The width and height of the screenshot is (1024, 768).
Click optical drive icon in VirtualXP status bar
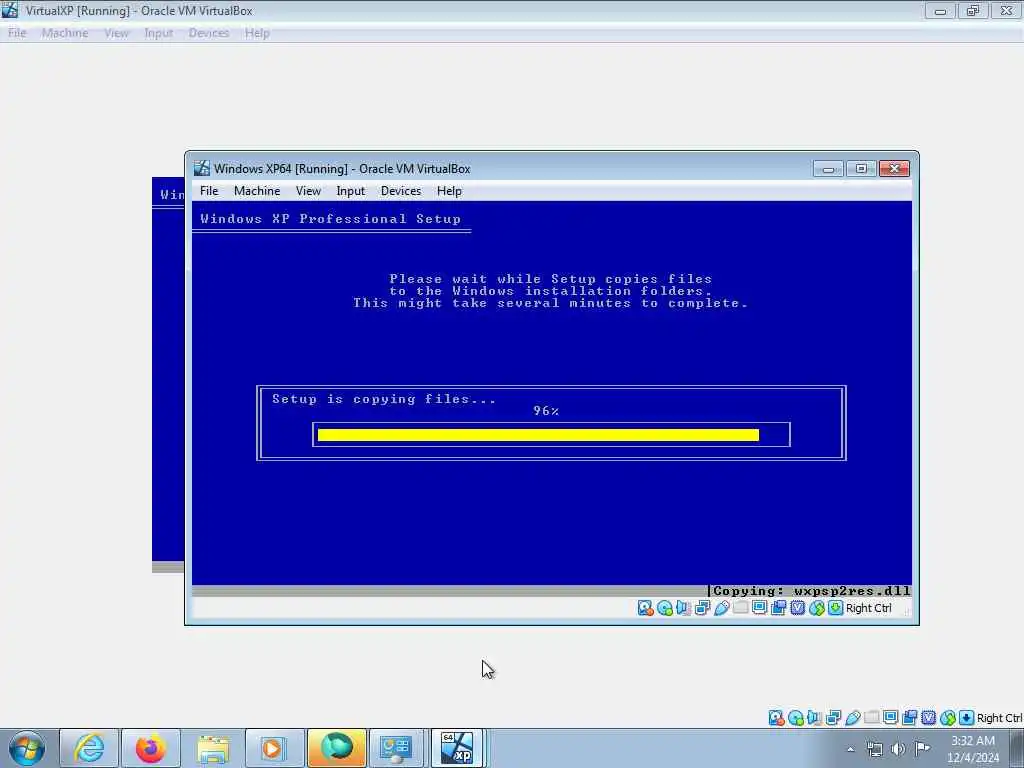[795, 718]
